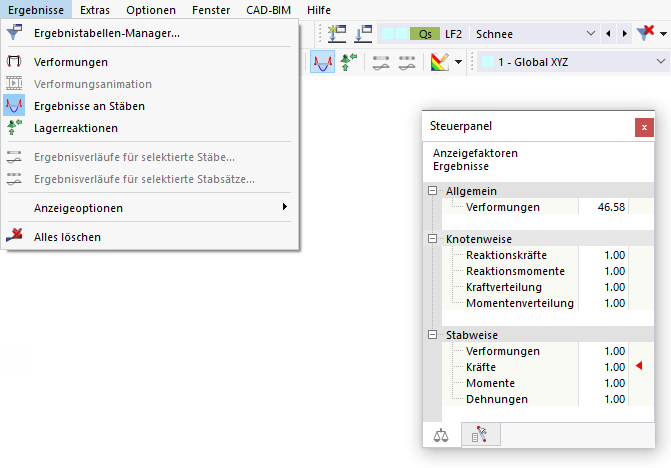671x468 pixels.
Task: Click Alles löschen in the menu
Action: click(x=150, y=237)
